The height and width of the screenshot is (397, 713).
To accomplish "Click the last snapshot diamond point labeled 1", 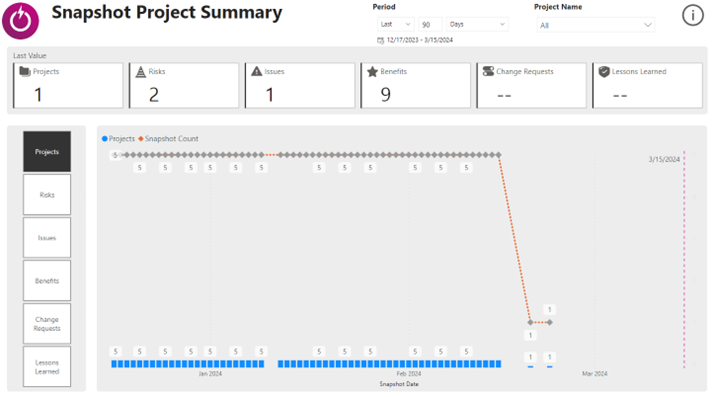I will (550, 322).
